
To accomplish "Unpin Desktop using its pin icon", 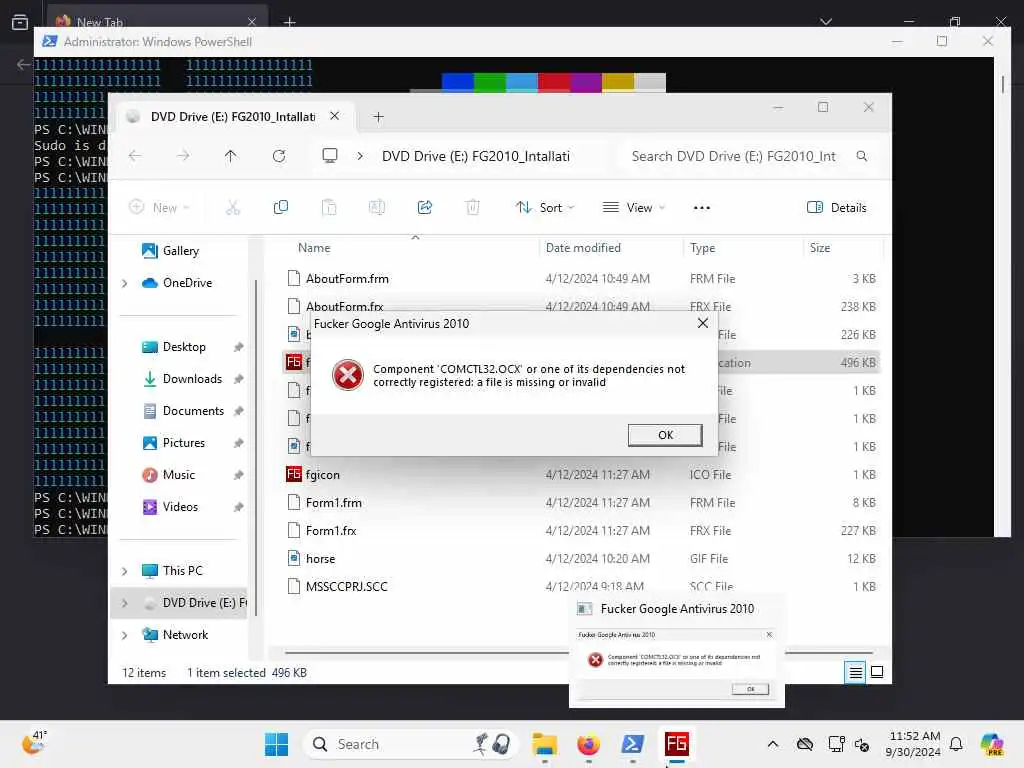I will point(239,347).
